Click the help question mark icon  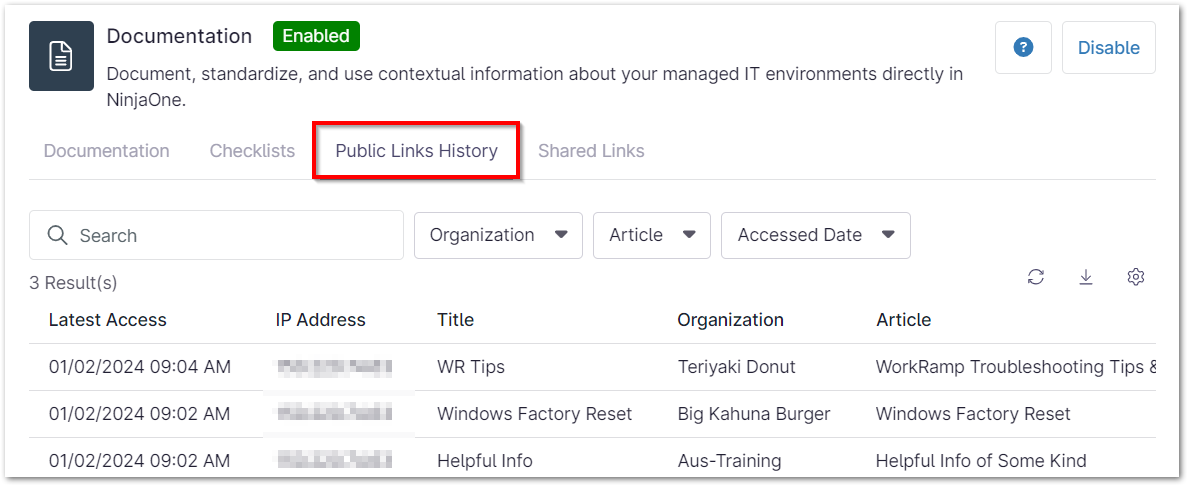point(1023,48)
